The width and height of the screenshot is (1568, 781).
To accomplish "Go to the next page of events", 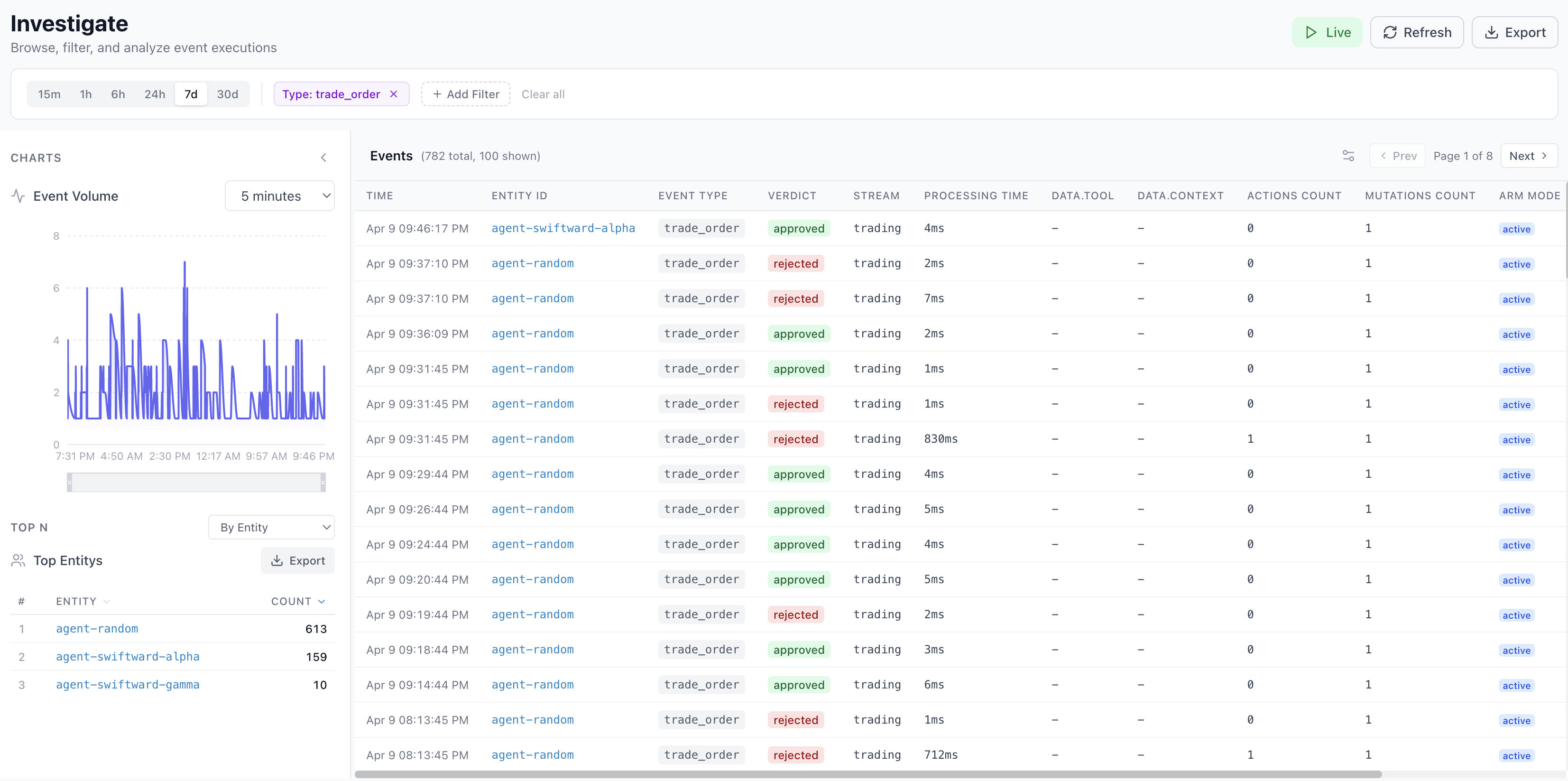I will [1529, 156].
